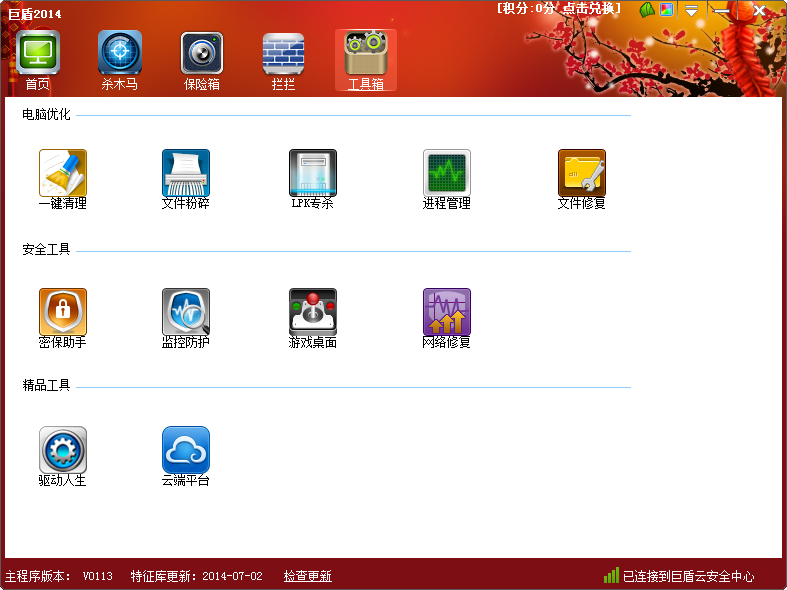Click the green signal bars status icon
787x590 pixels.
(611, 575)
